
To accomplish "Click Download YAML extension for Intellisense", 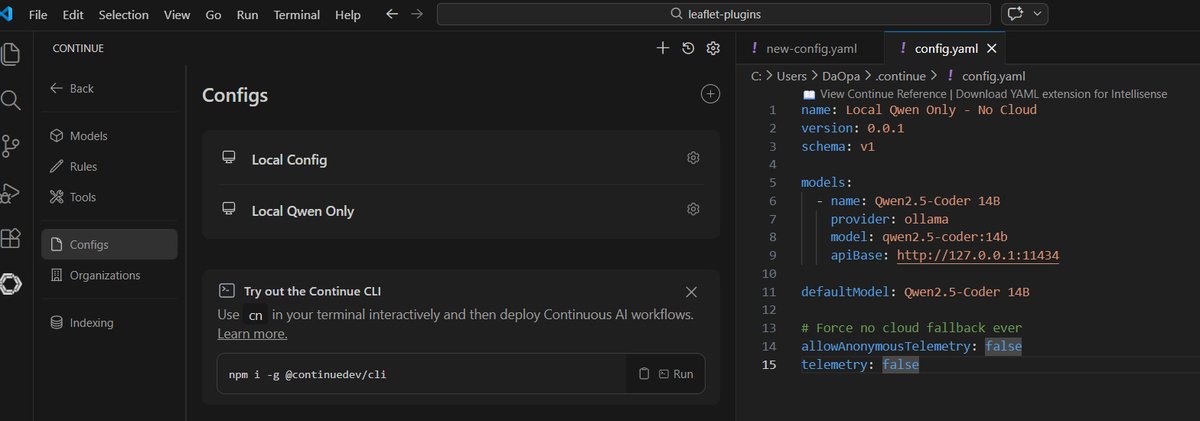I will (1061, 94).
